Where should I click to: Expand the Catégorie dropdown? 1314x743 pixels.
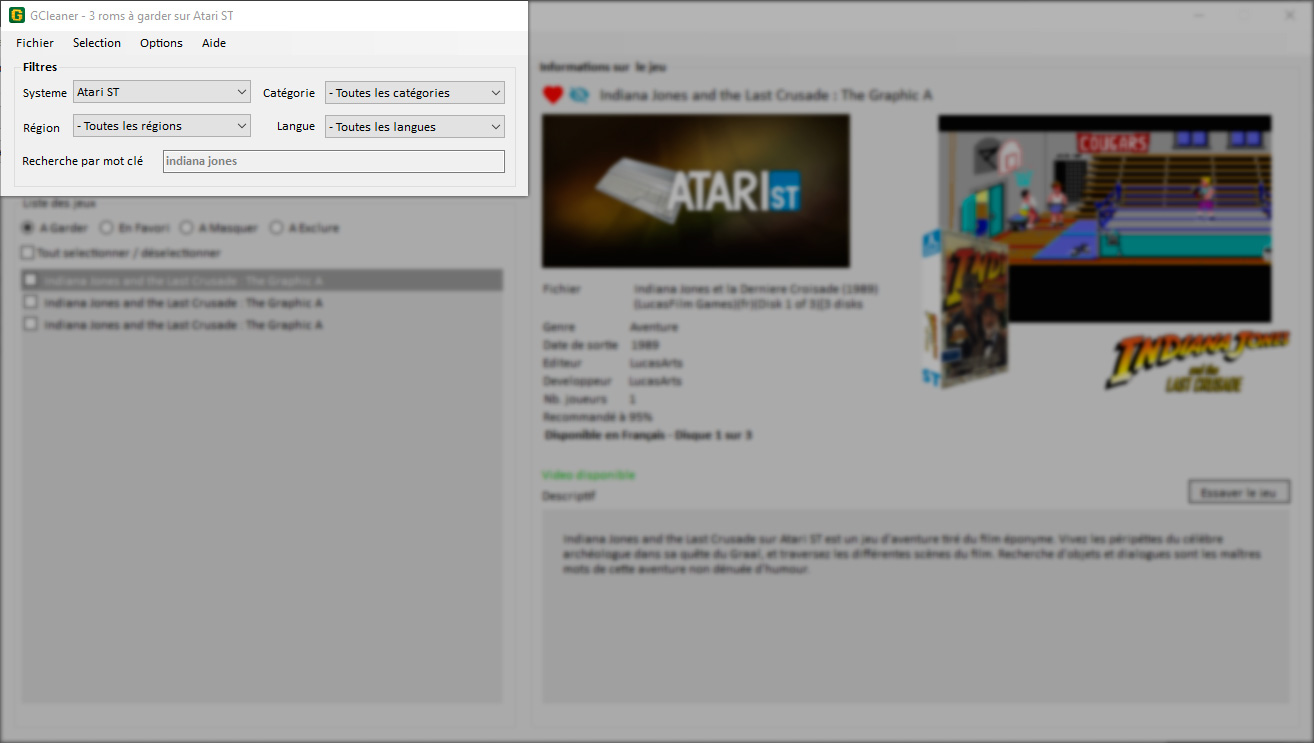coord(415,93)
